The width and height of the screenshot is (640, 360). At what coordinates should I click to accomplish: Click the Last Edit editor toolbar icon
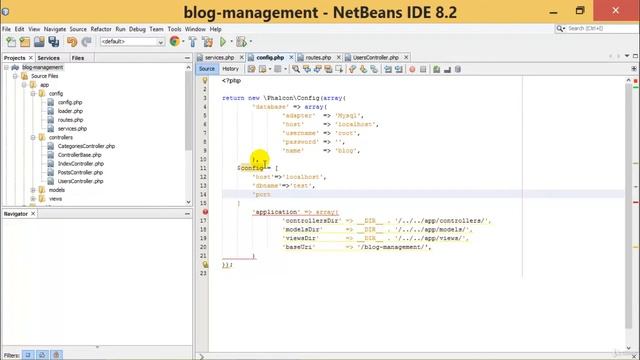(251, 69)
